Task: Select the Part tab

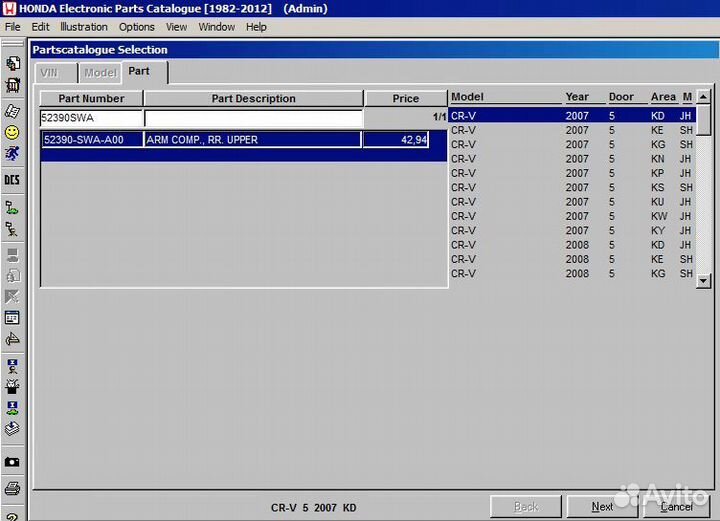Action: coord(139,72)
